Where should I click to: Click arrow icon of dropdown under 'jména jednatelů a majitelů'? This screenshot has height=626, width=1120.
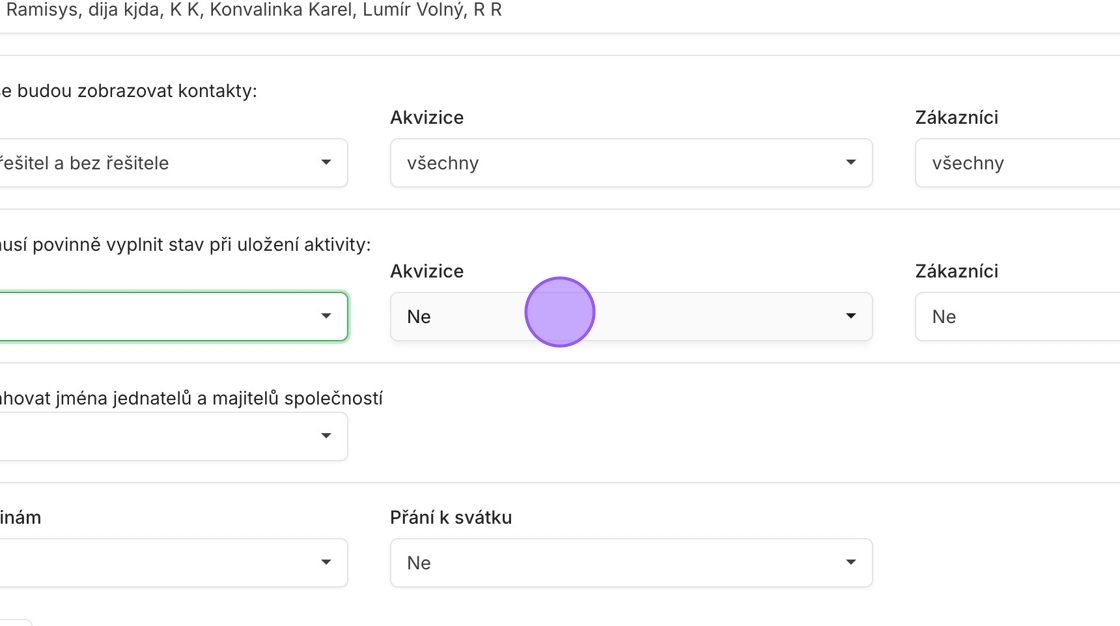click(326, 435)
